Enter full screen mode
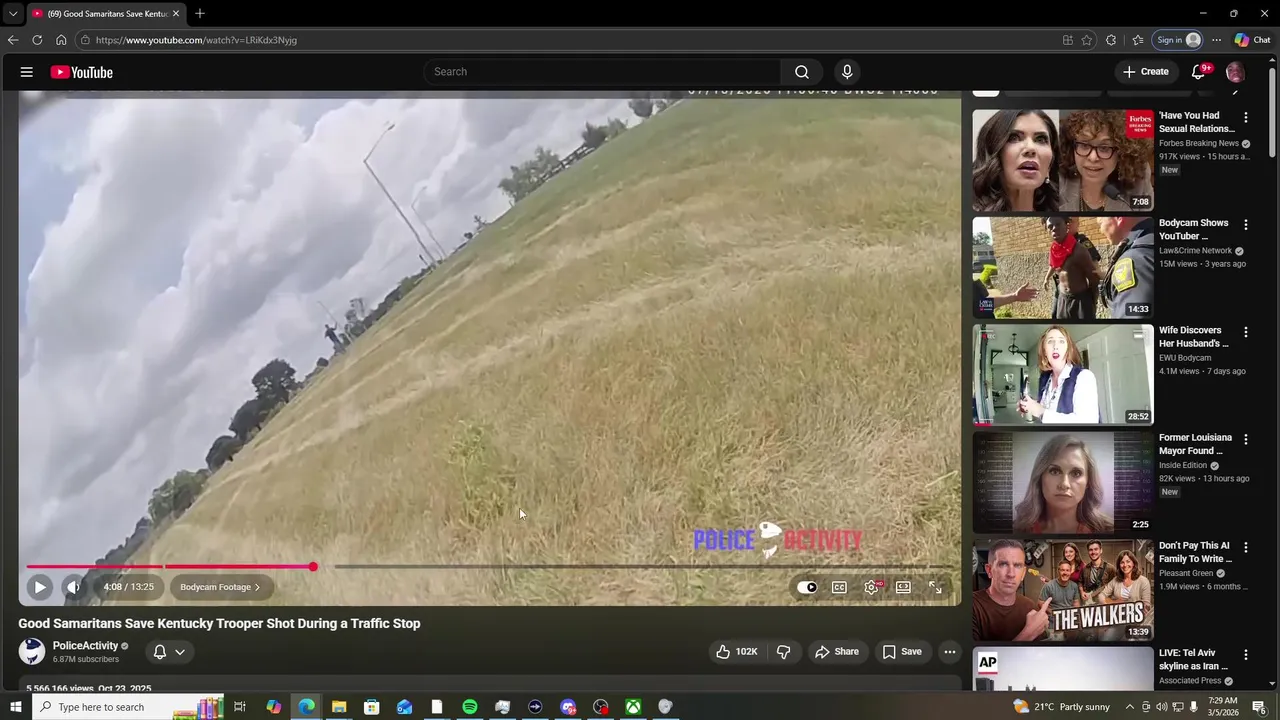 (935, 587)
